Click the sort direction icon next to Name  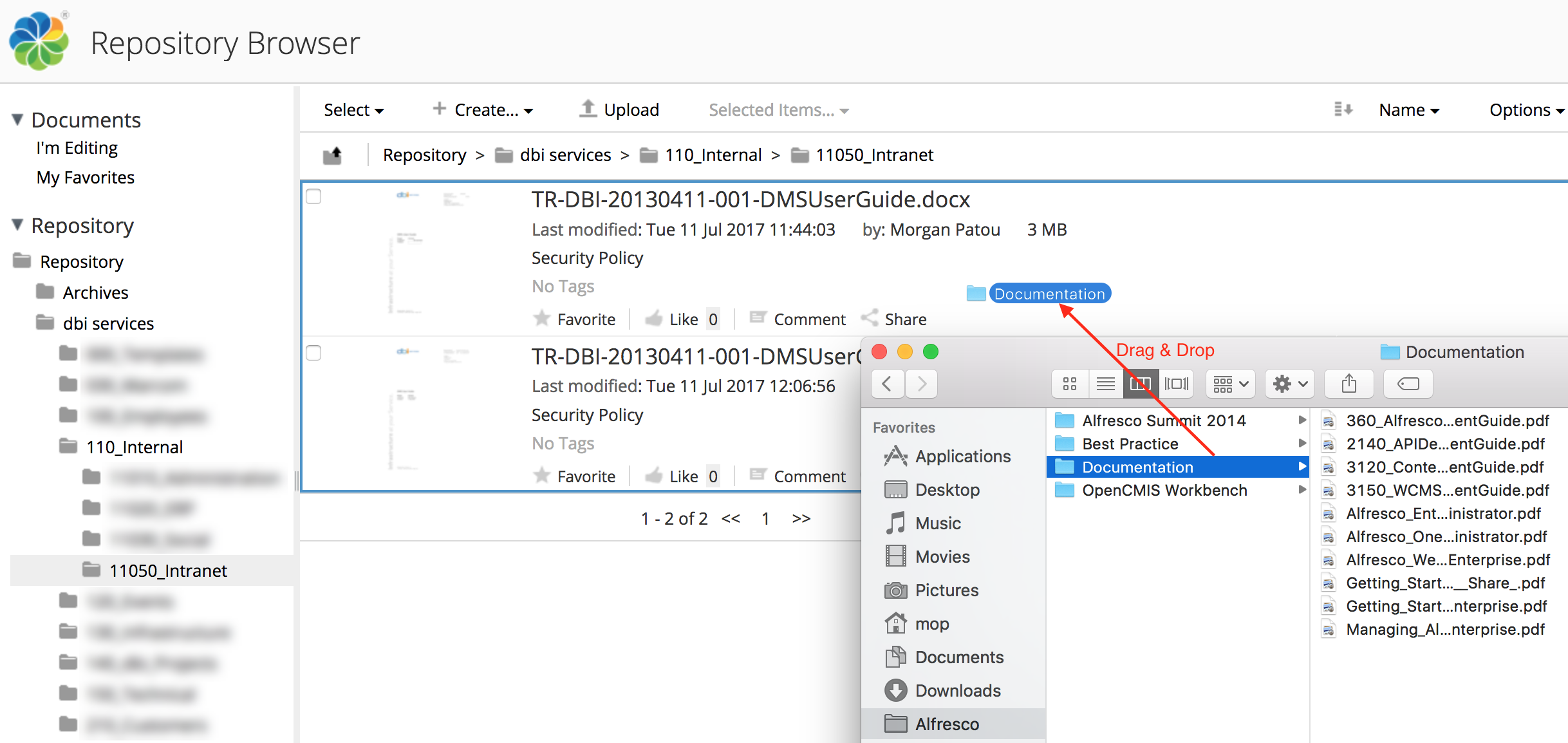point(1343,109)
